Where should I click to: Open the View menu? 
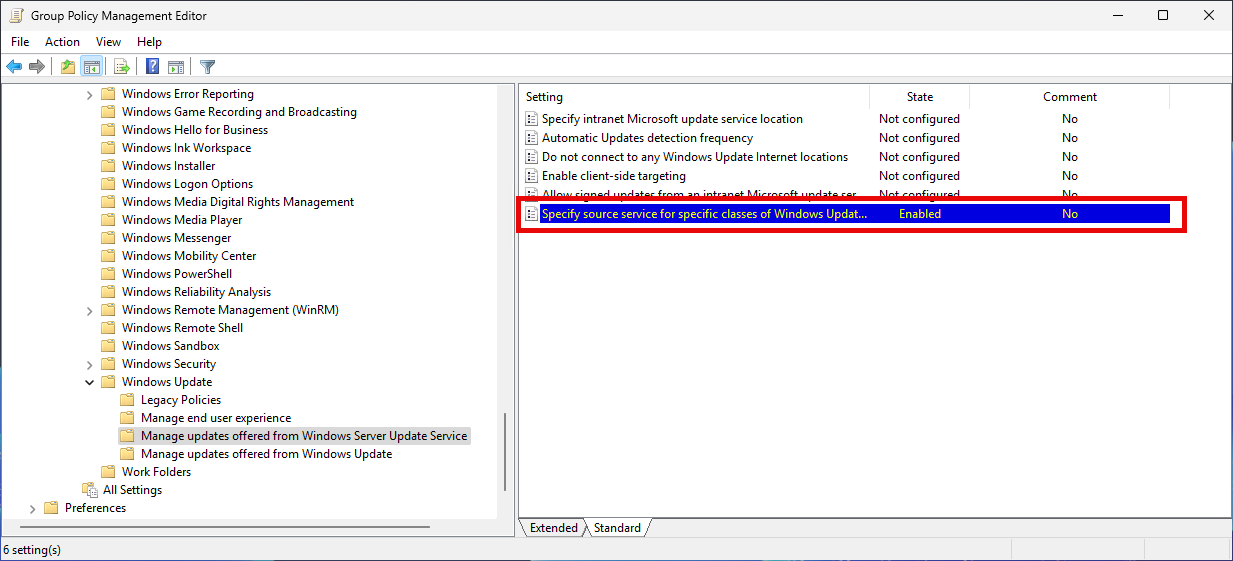click(108, 42)
